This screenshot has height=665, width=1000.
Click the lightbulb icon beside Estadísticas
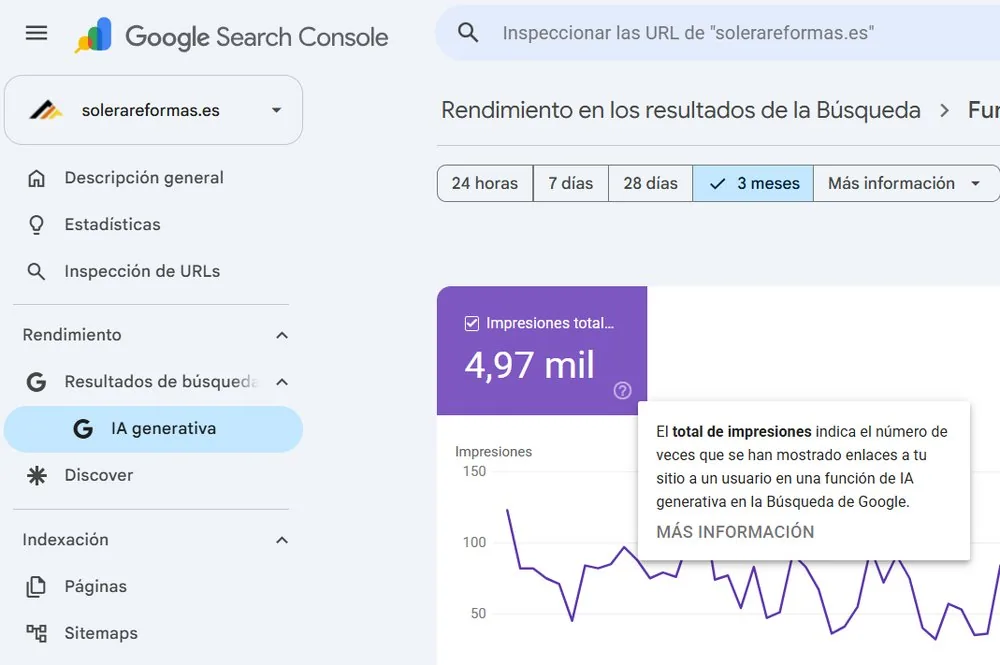tap(36, 225)
